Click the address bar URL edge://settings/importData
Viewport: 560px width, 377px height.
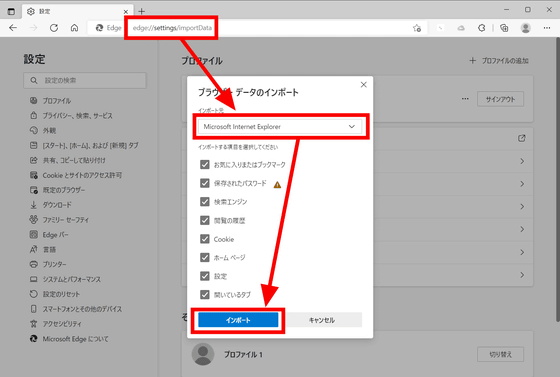click(172, 28)
